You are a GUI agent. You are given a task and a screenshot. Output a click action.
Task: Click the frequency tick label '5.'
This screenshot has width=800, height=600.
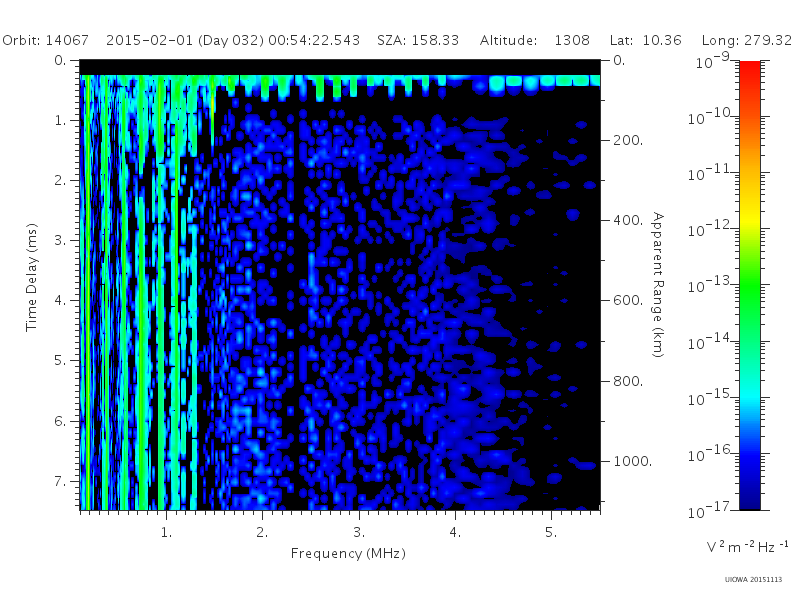[551, 533]
